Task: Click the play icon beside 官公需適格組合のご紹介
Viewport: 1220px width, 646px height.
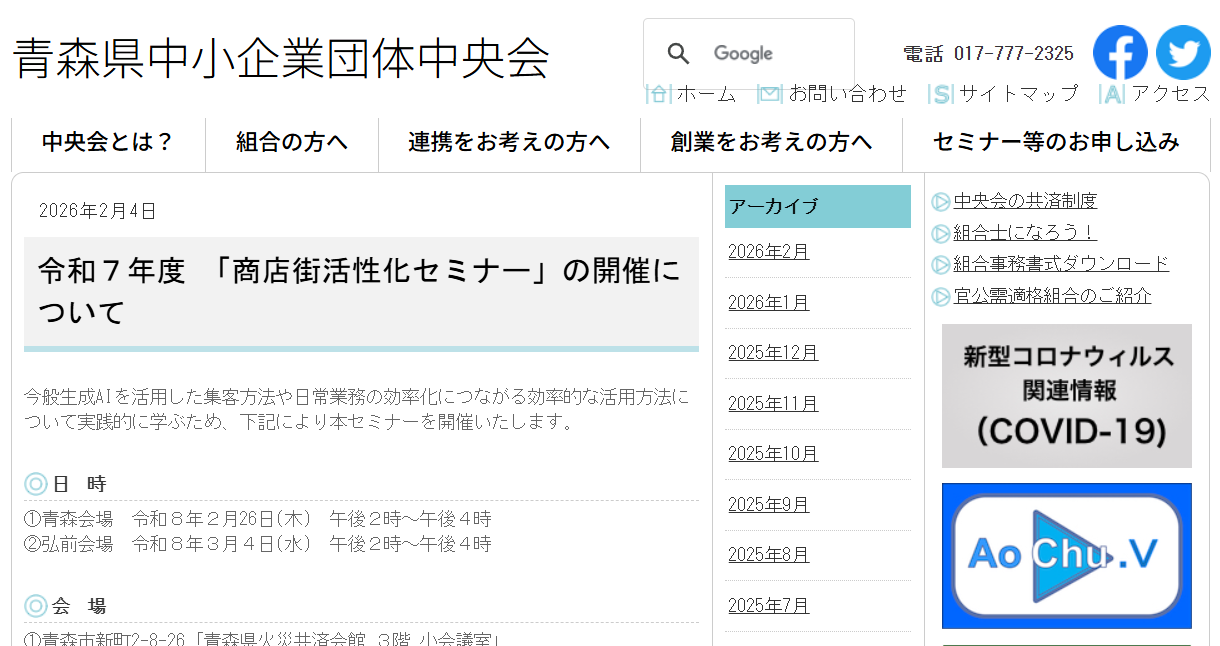Action: 941,295
